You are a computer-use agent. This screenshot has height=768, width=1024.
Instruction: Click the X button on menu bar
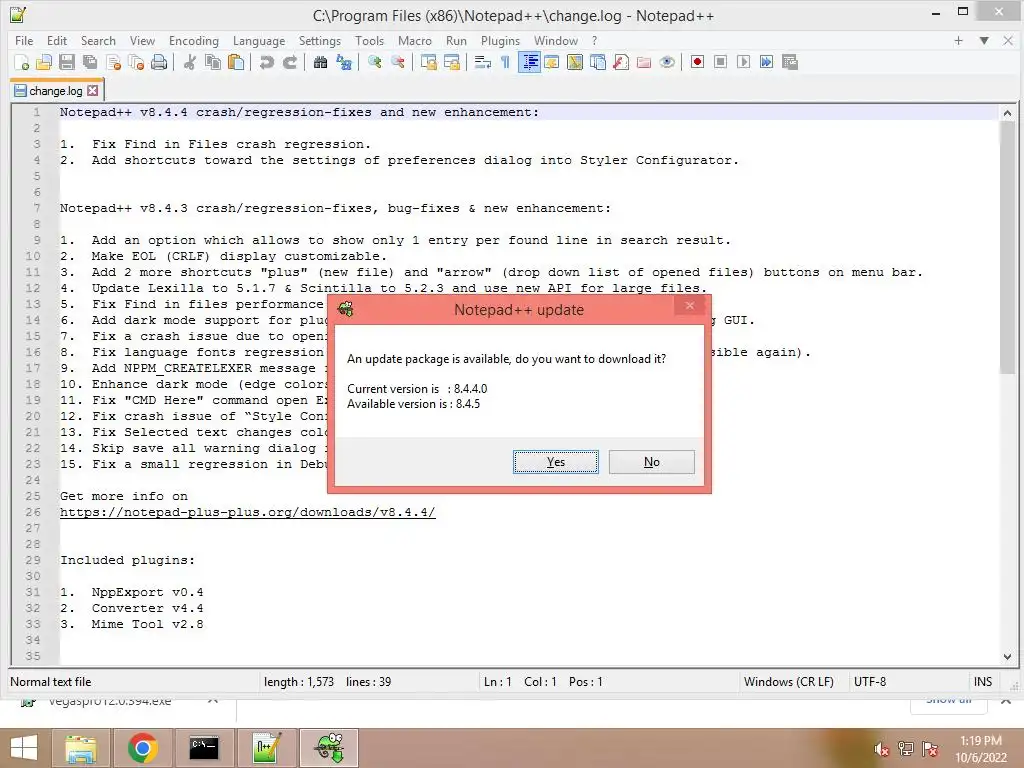pos(1008,40)
